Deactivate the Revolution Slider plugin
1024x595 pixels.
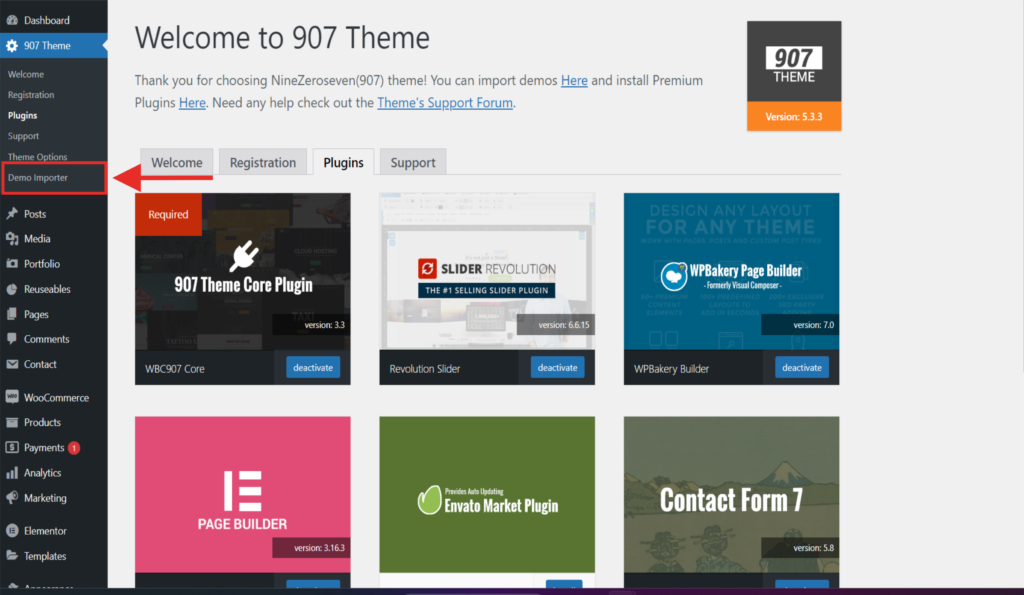(x=557, y=368)
